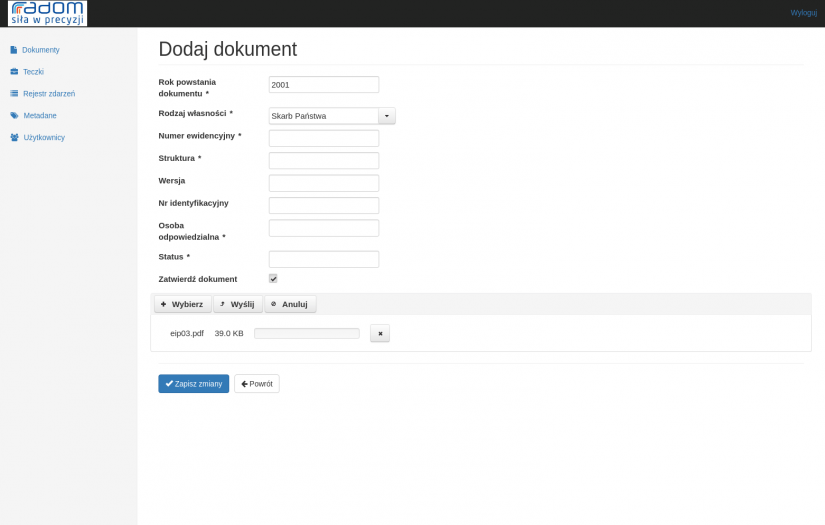This screenshot has width=825, height=525.
Task: Open Dokumenty in the sidebar menu
Action: coord(41,50)
